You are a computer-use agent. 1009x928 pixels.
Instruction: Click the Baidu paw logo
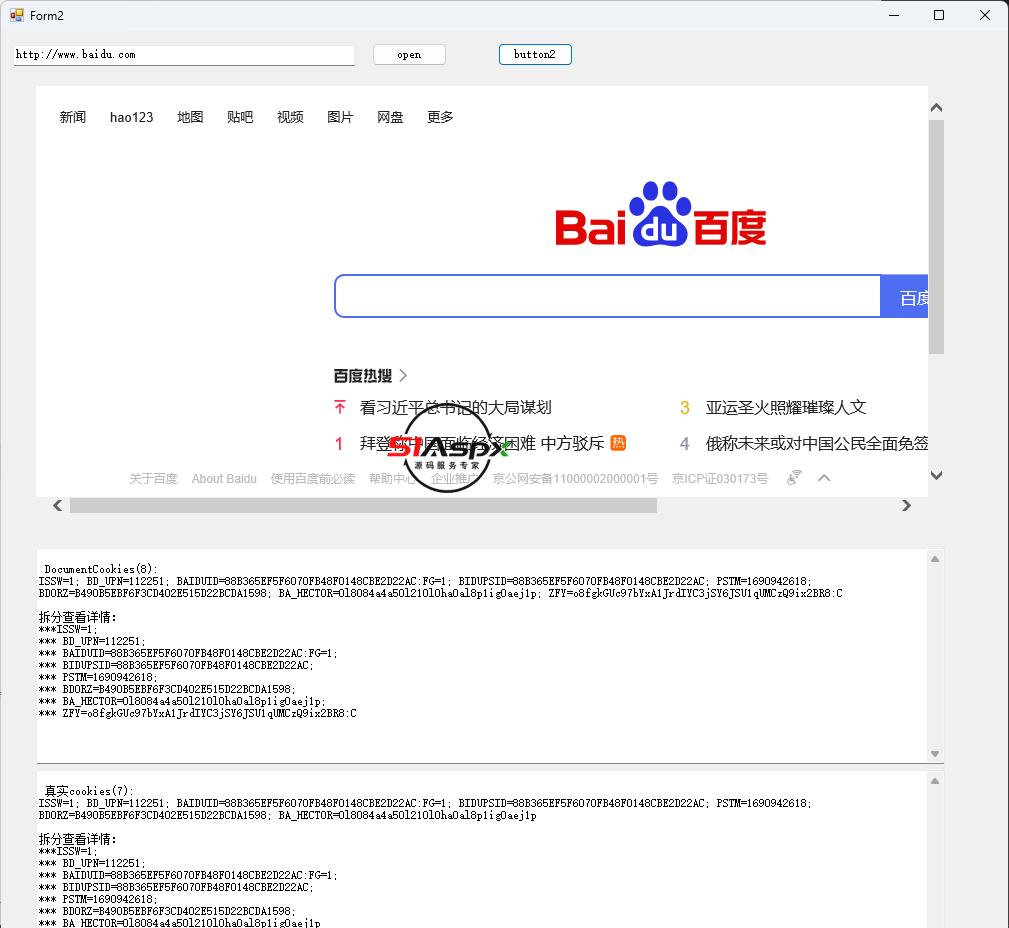(661, 214)
